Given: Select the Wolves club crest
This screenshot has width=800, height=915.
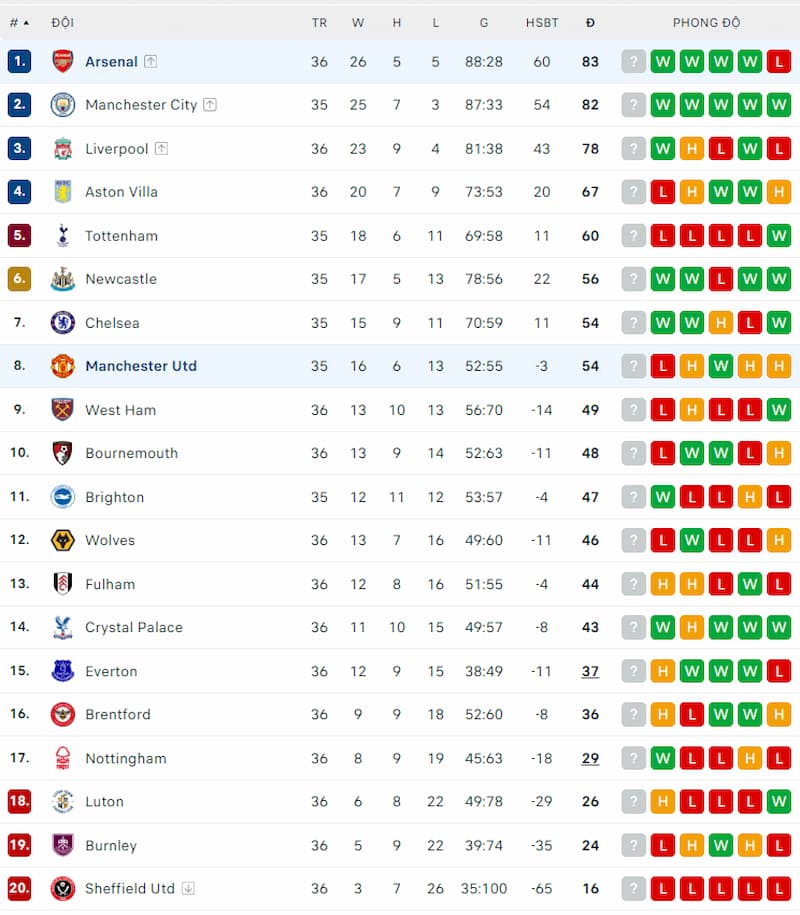Looking at the screenshot, I should click(62, 540).
